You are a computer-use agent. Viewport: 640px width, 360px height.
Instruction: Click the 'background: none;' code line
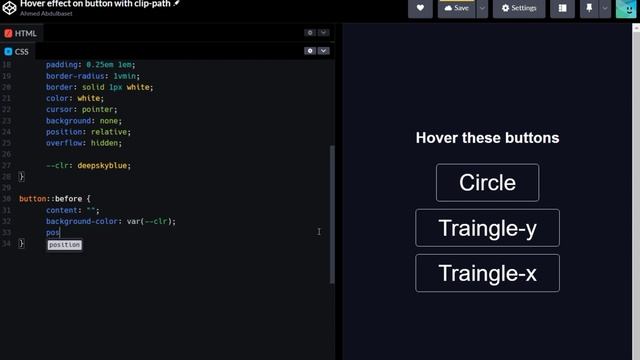click(84, 121)
